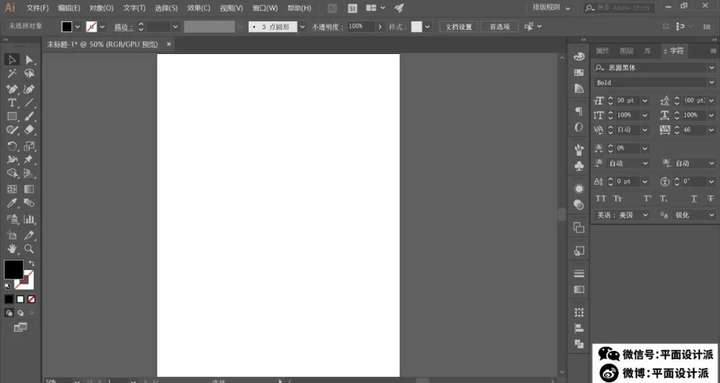Screen dimensions: 720x383
Task: Select the Line Segment tool
Action: 29,102
